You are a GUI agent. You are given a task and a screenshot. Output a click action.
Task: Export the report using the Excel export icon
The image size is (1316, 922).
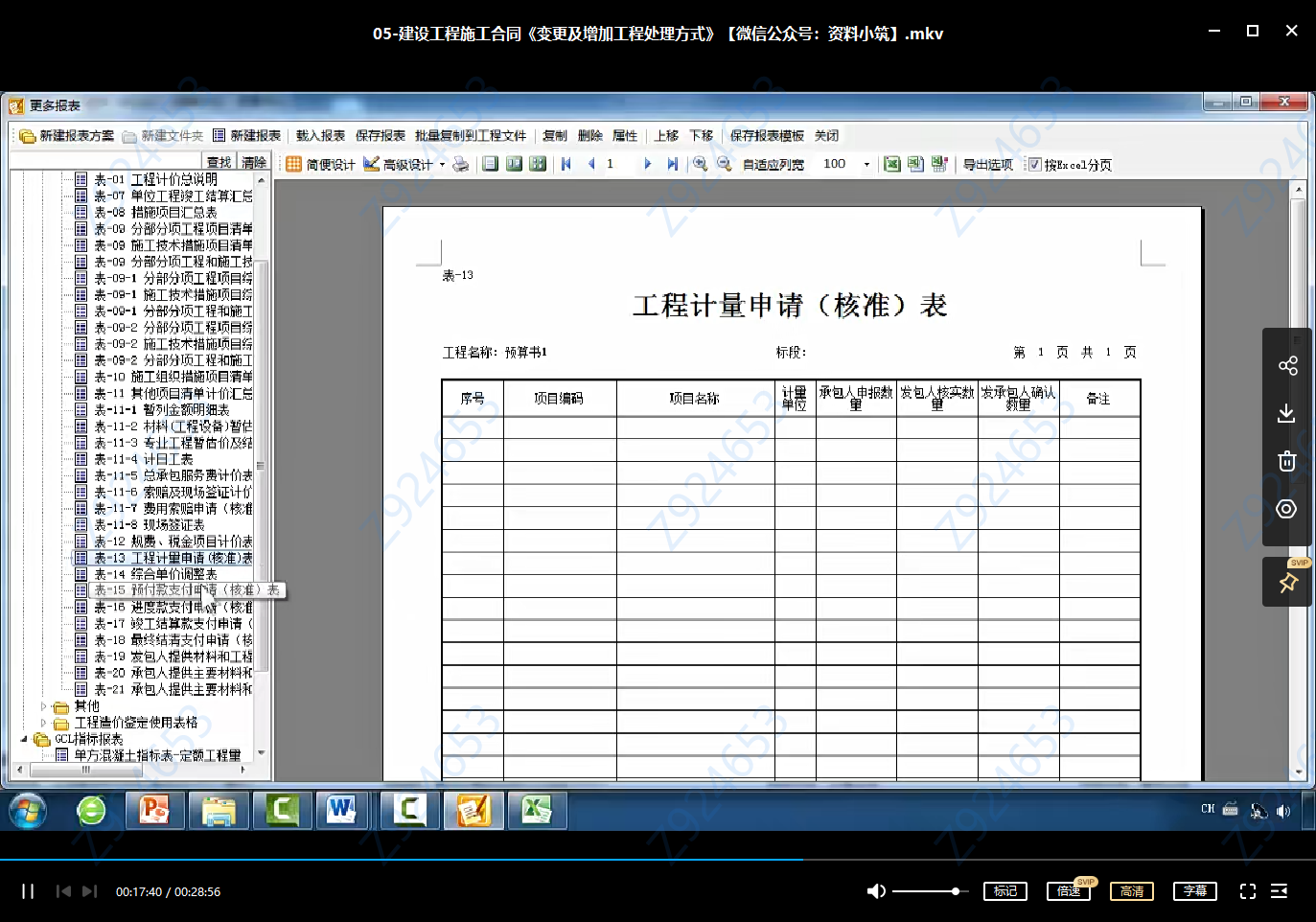point(892,164)
